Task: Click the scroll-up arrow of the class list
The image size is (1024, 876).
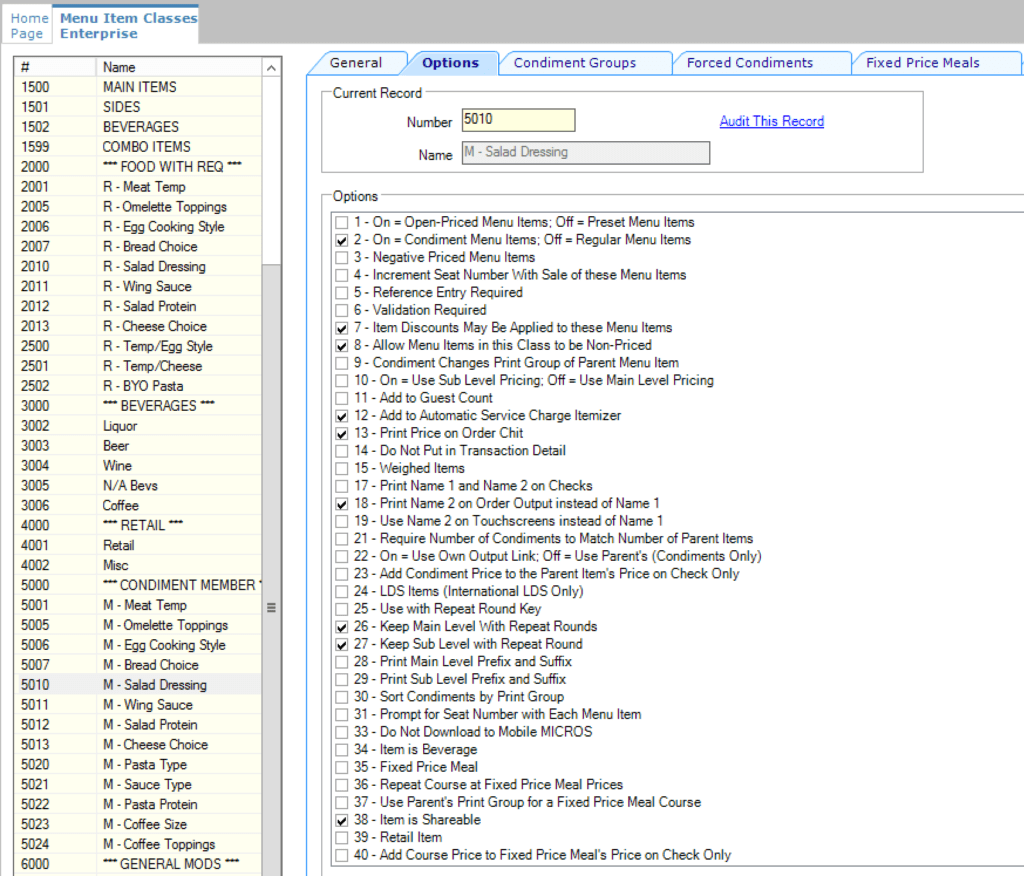Action: tap(272, 67)
